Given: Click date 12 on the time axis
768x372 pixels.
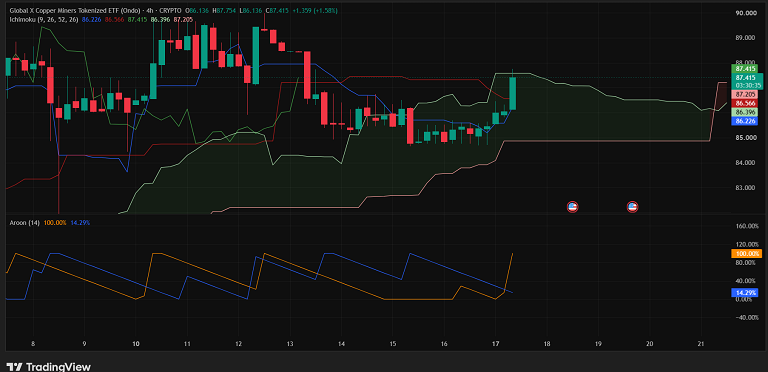Looking at the screenshot, I should [239, 343].
